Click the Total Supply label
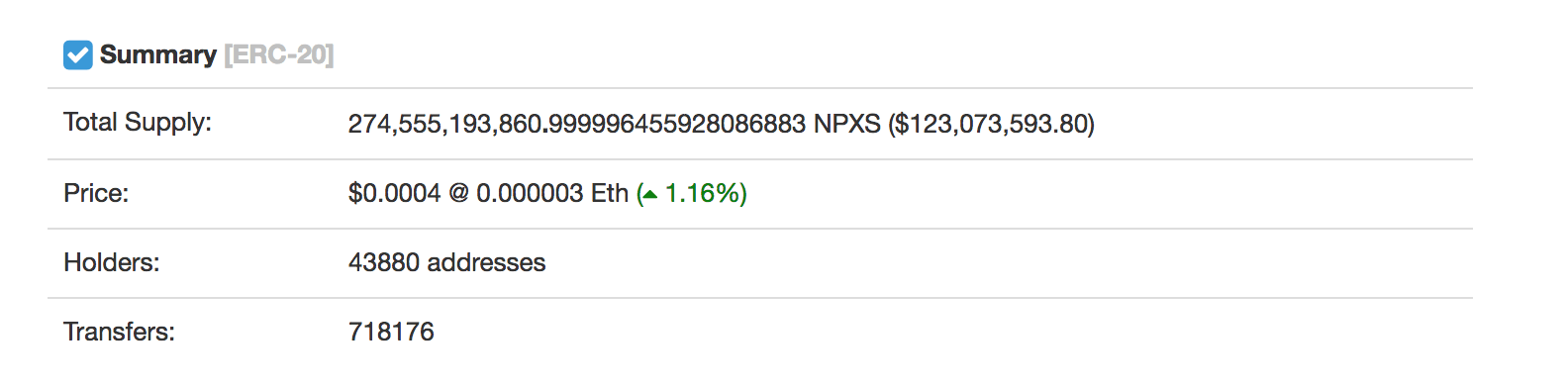 click(x=138, y=123)
